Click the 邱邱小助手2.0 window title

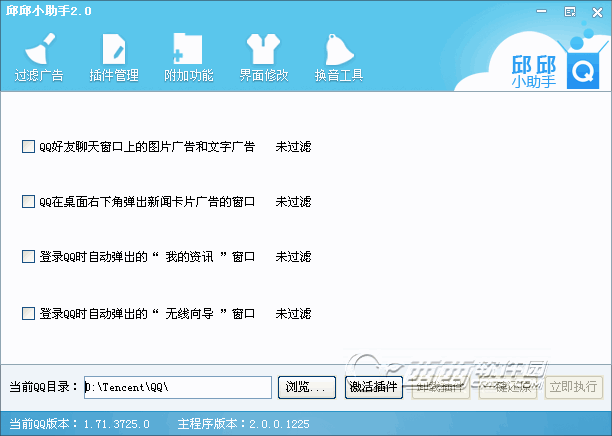click(49, 11)
